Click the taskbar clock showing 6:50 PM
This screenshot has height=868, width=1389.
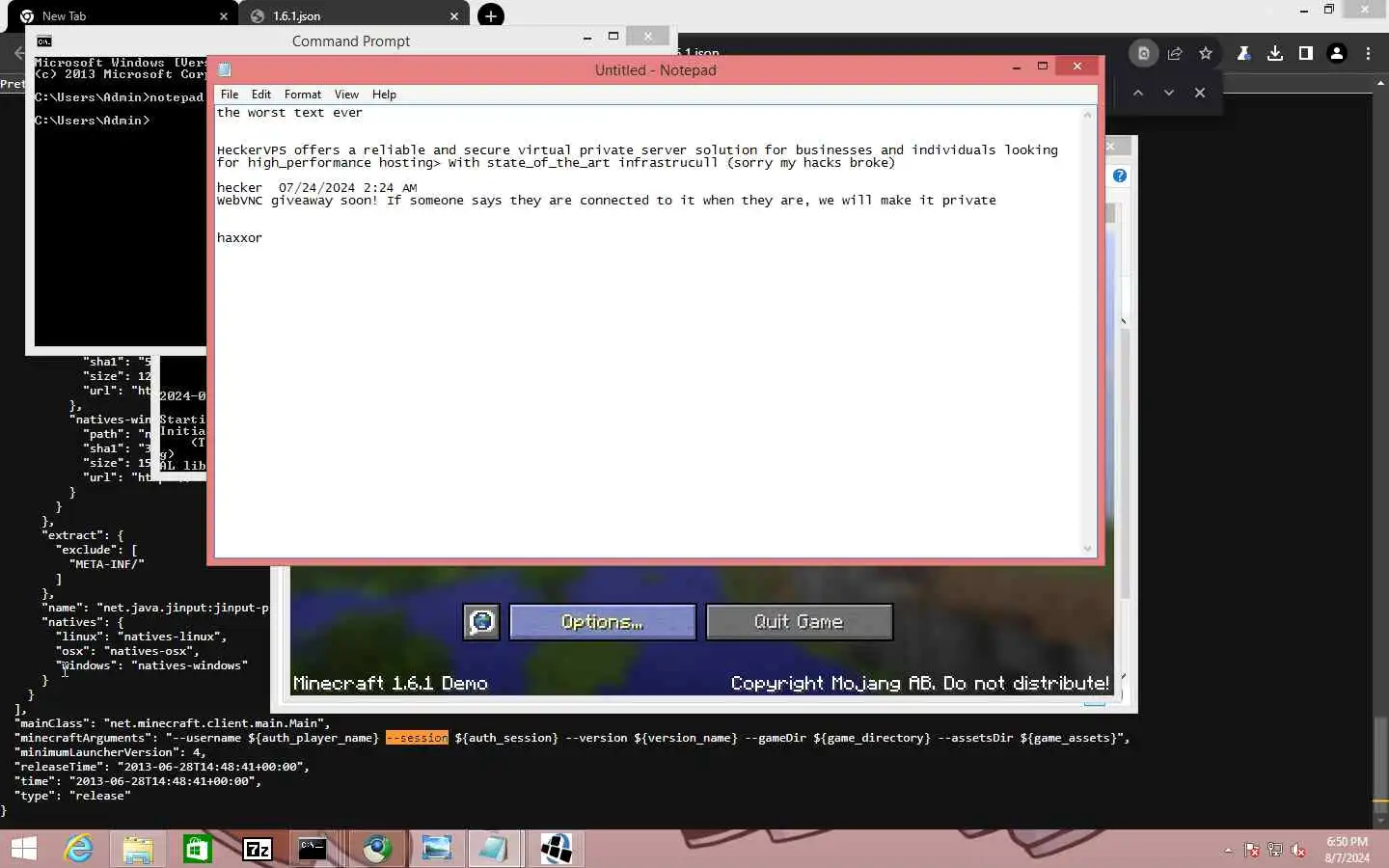1347,850
